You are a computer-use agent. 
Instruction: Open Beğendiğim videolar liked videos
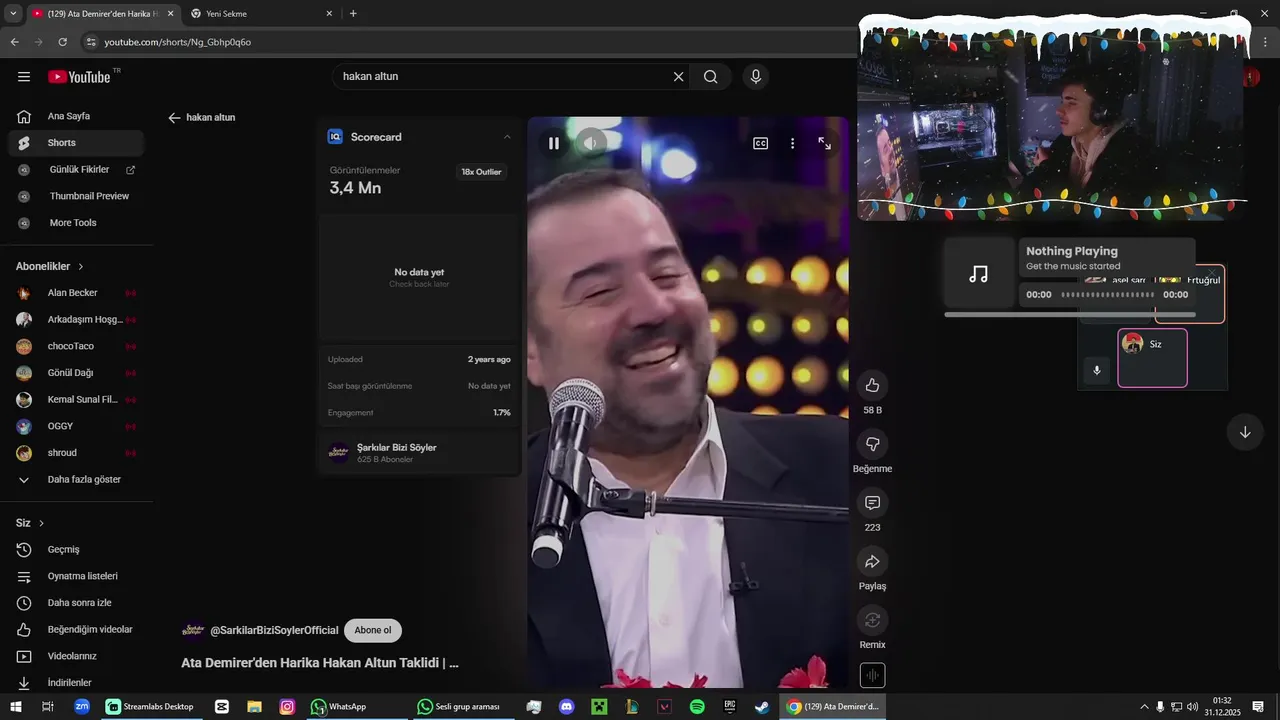pos(76,630)
